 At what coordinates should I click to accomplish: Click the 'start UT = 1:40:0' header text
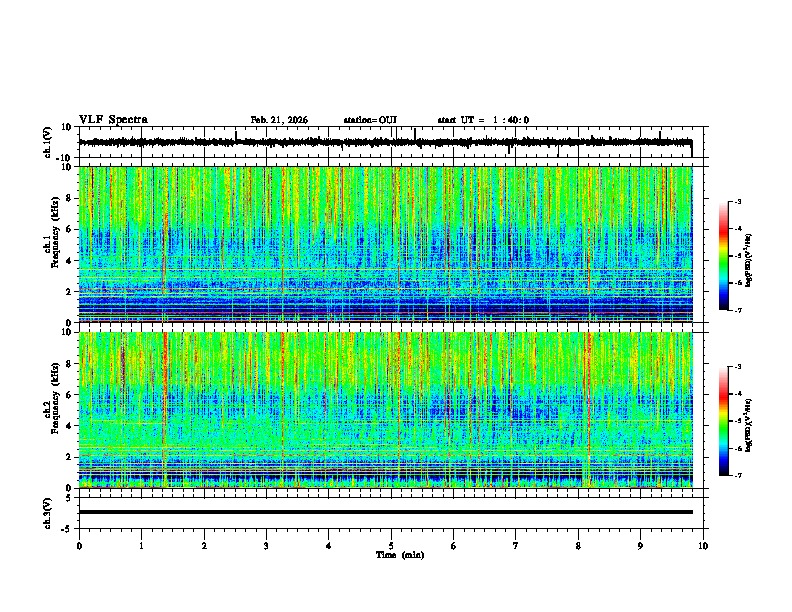[483, 120]
